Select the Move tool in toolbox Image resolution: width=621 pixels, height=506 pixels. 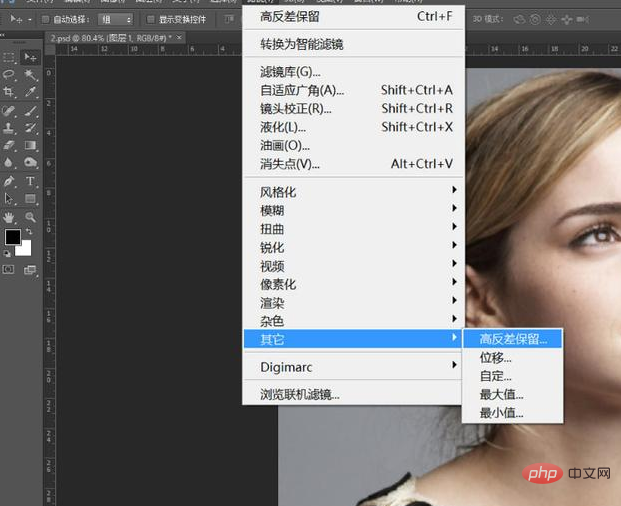click(x=30, y=57)
